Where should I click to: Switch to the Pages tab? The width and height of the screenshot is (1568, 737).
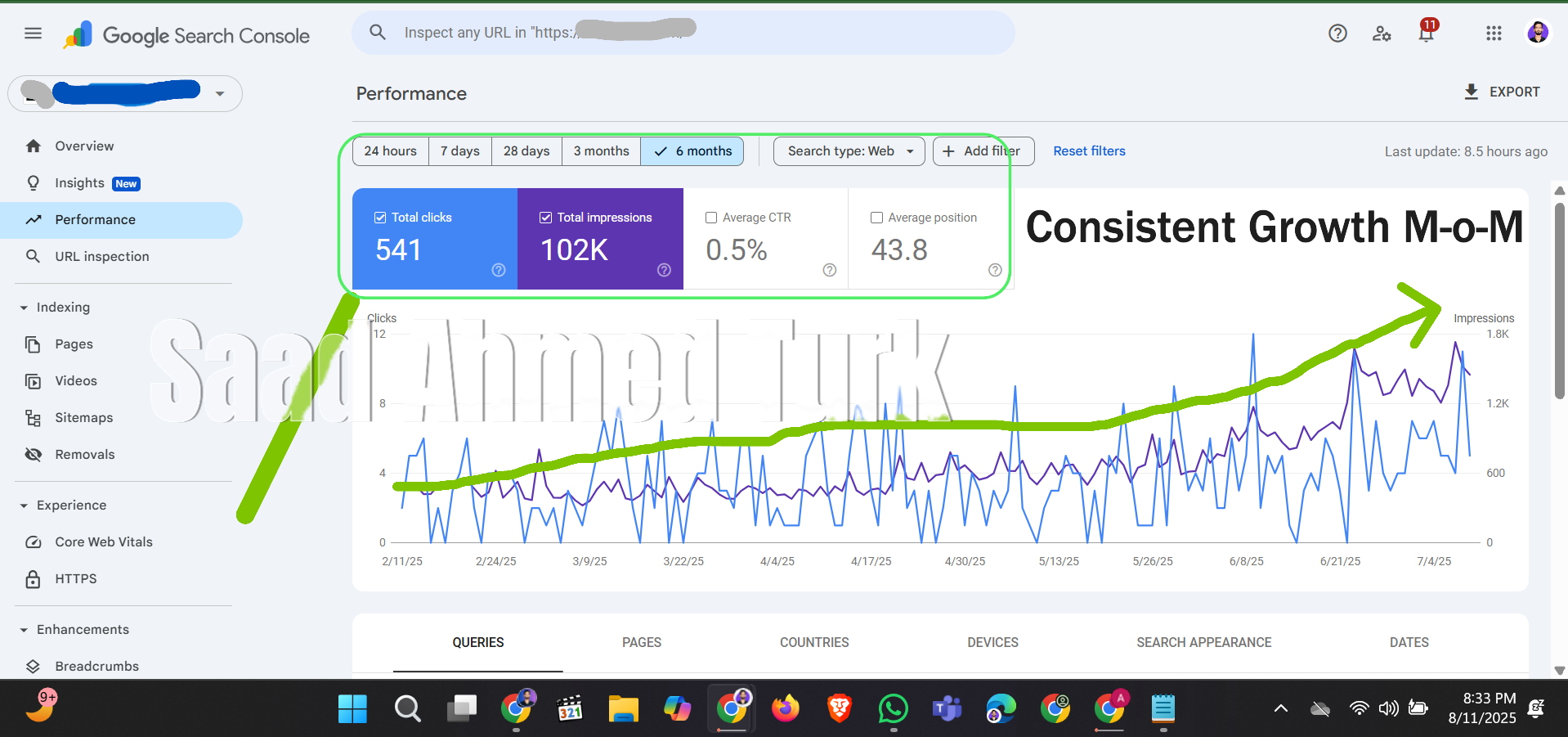pos(641,643)
